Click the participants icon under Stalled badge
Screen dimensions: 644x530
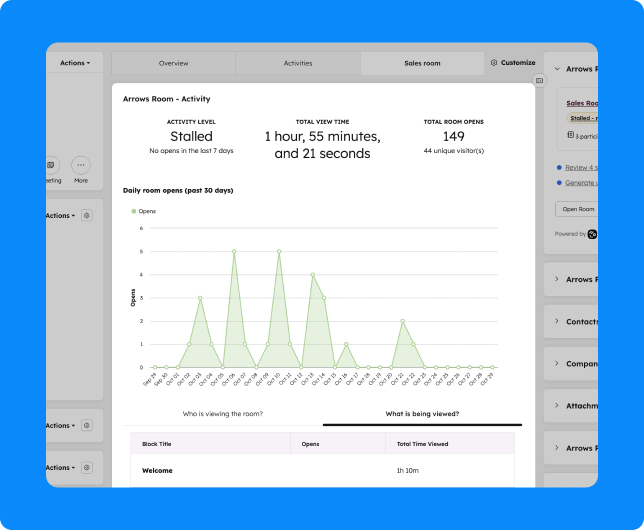coord(570,135)
